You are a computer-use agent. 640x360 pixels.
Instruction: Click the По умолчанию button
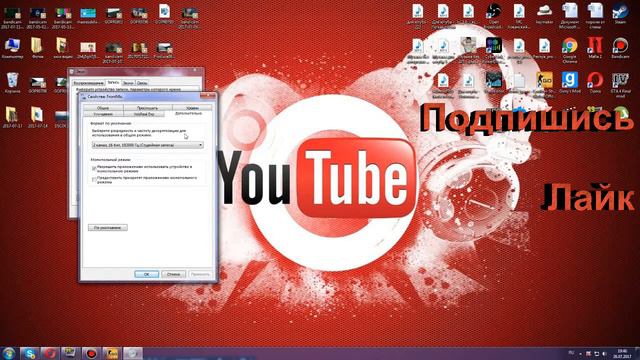click(x=108, y=227)
